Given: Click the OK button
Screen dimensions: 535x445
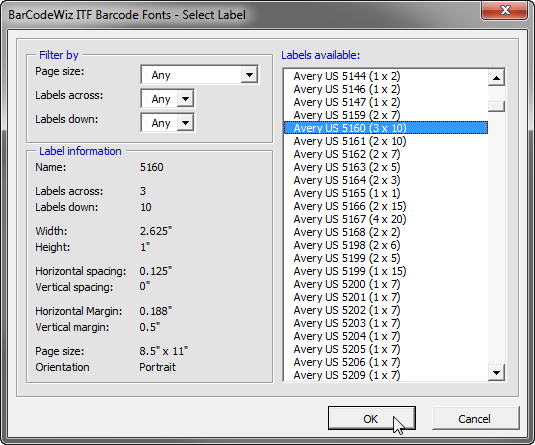Looking at the screenshot, I should (x=372, y=418).
